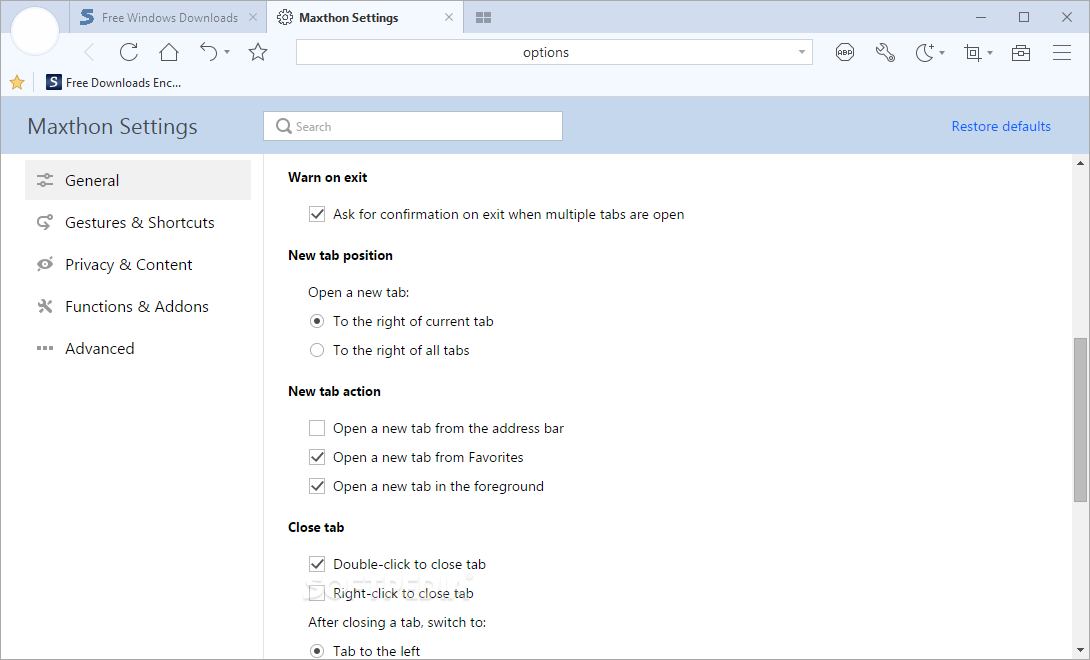The height and width of the screenshot is (660, 1090).
Task: Go back with the back arrow
Action: pyautogui.click(x=89, y=52)
